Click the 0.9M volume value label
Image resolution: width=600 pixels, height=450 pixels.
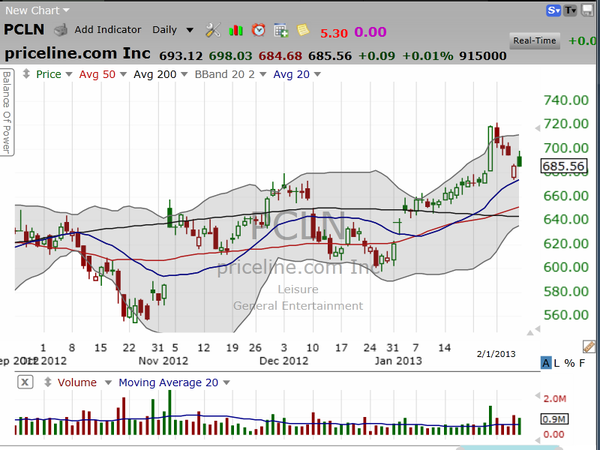click(x=554, y=419)
